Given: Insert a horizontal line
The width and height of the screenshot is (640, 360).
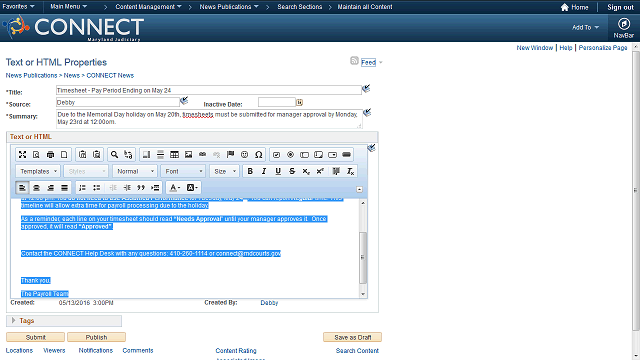Looking at the screenshot, I should [x=160, y=155].
